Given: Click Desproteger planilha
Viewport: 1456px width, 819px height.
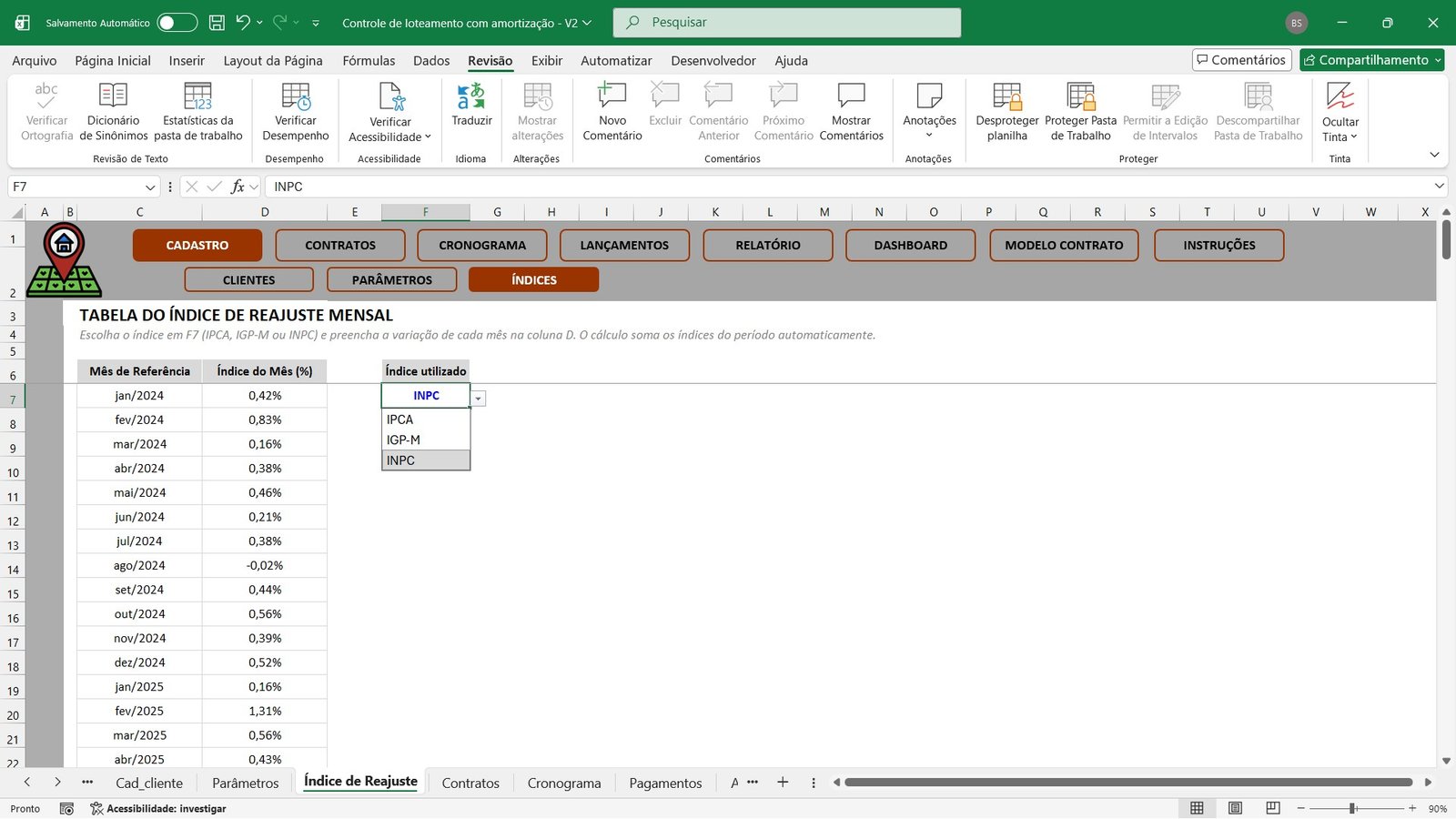Looking at the screenshot, I should point(1006,111).
